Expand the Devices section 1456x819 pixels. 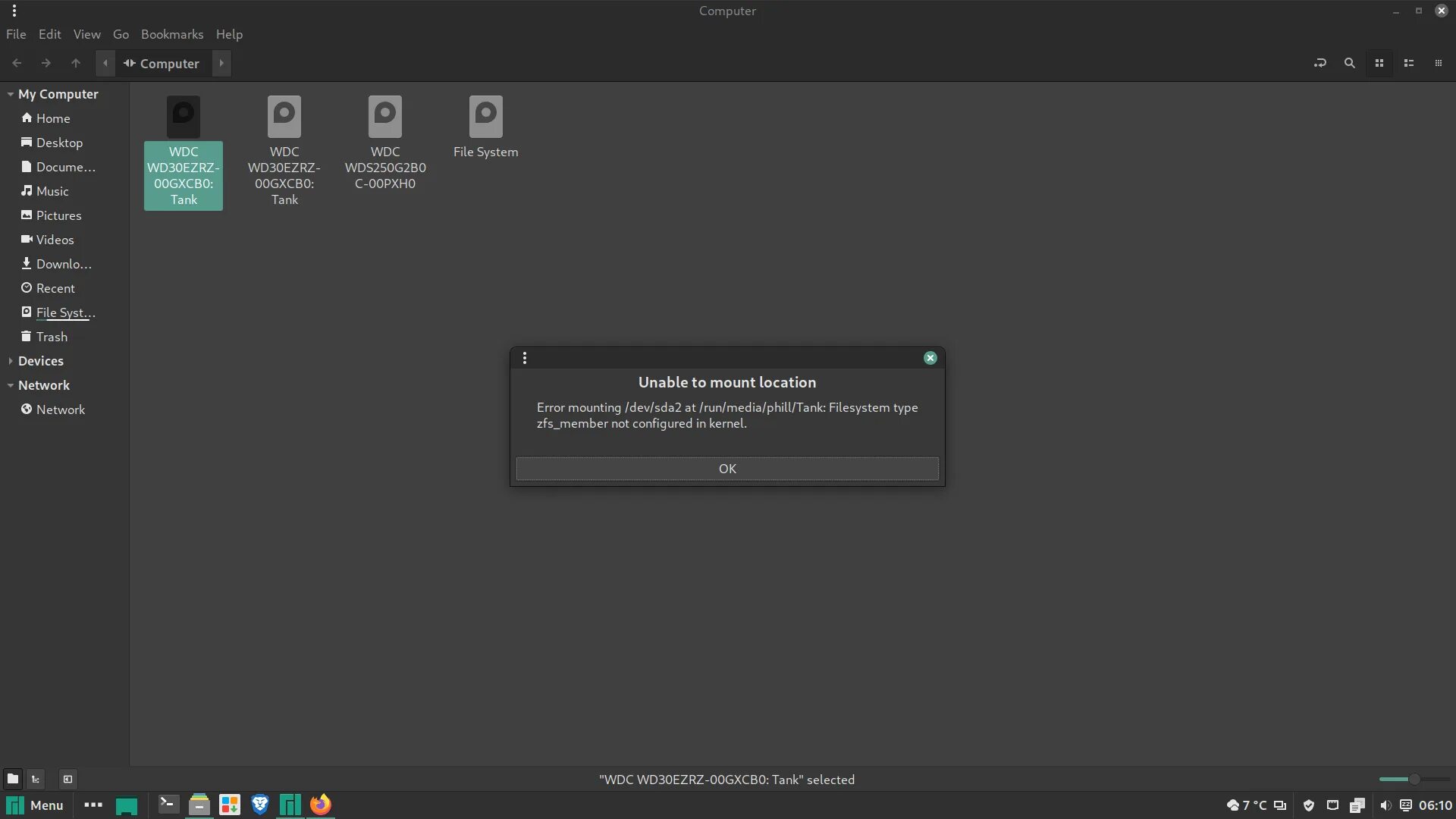(x=11, y=361)
